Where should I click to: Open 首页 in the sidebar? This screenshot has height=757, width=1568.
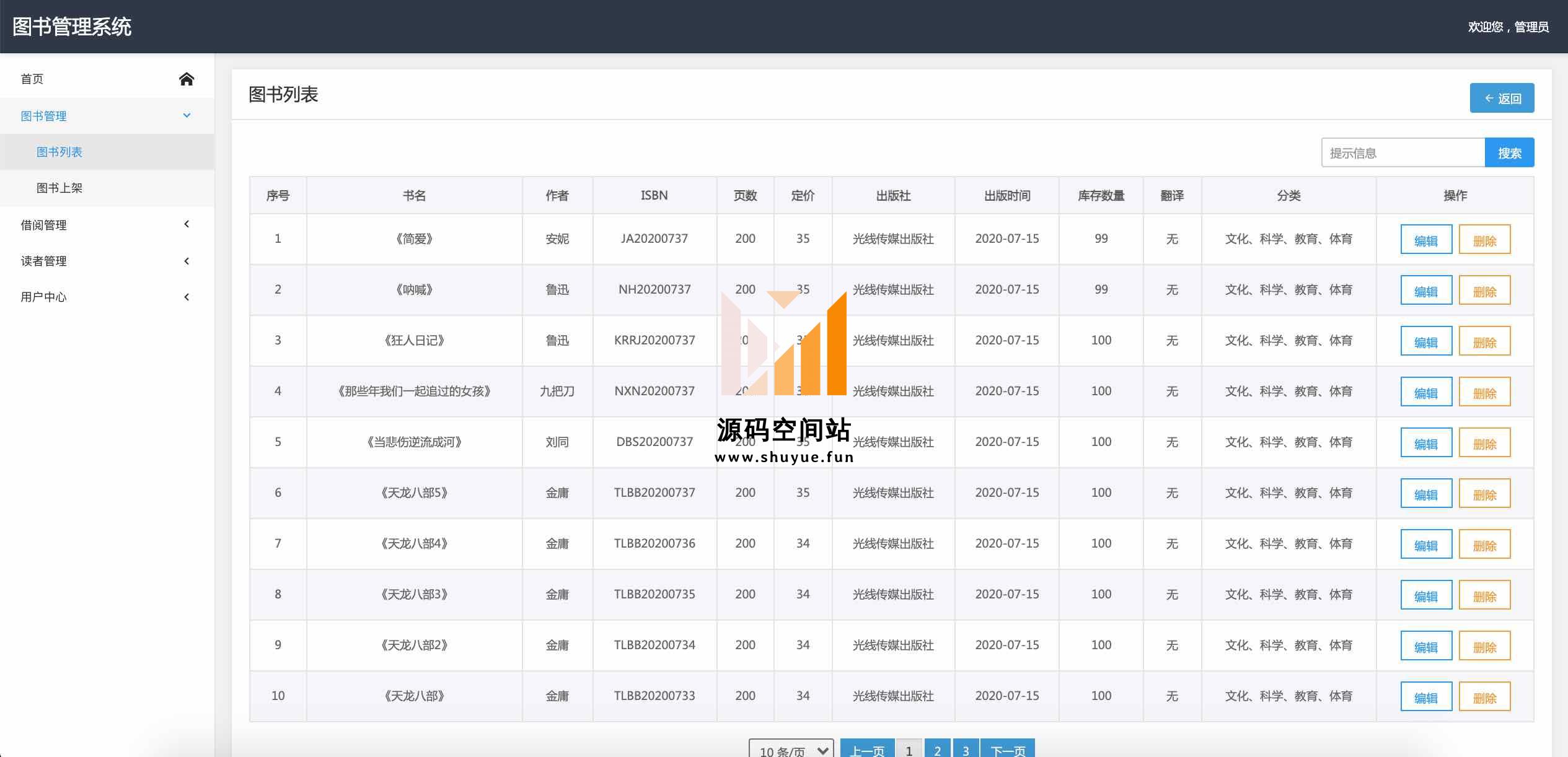point(107,79)
